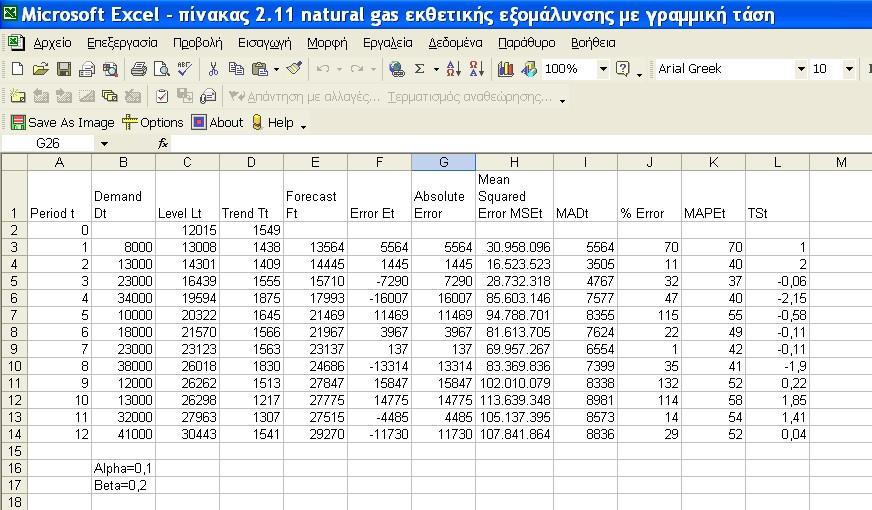Select row 14 header
Screen dimensions: 872x510
point(14,434)
